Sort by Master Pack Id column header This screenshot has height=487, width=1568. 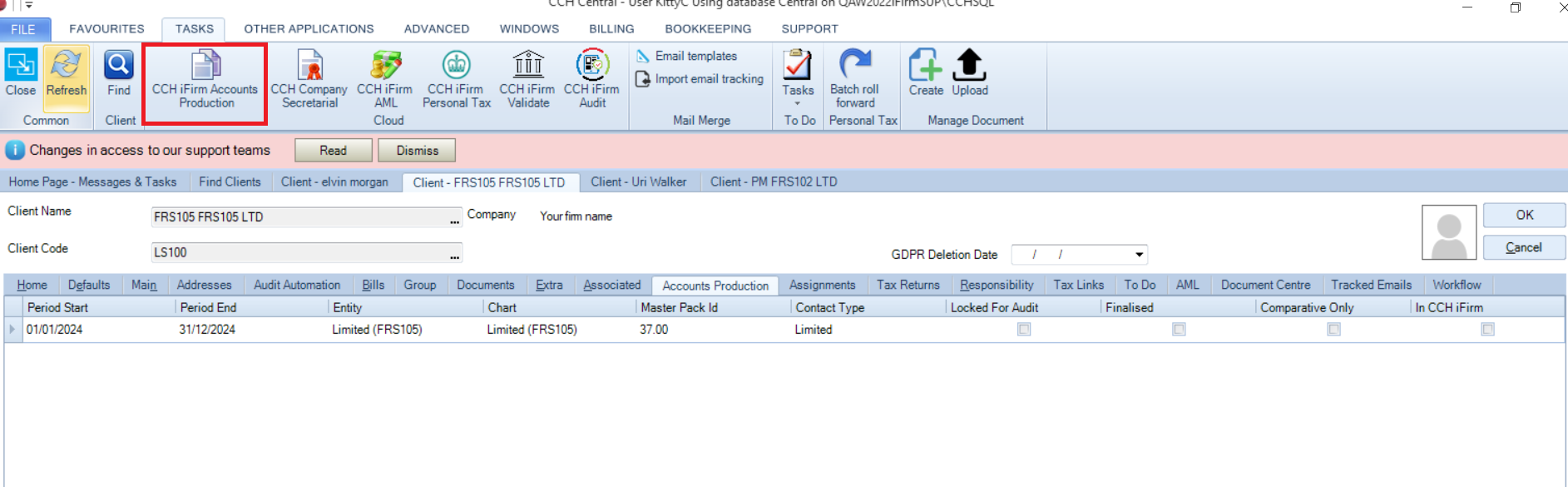713,307
